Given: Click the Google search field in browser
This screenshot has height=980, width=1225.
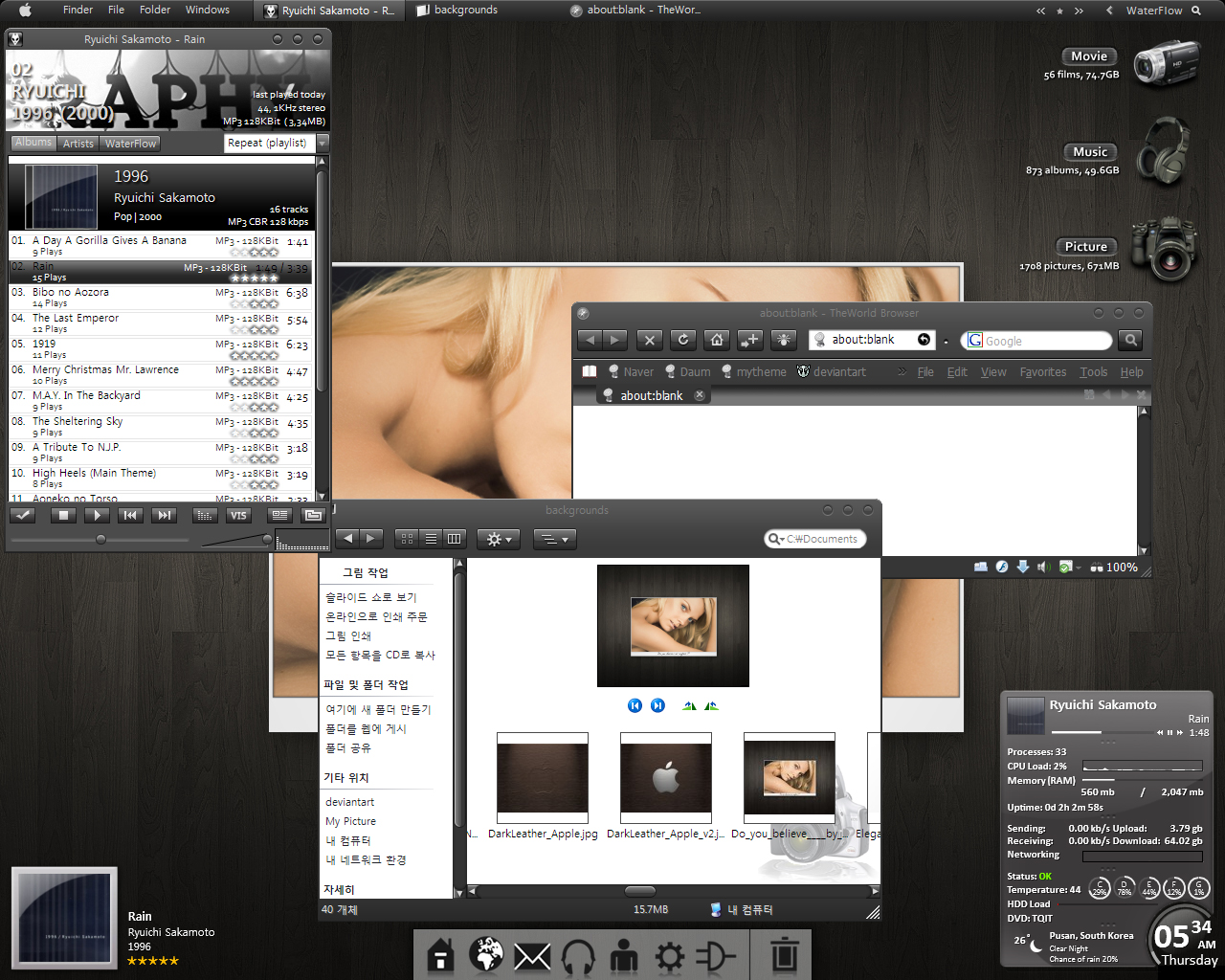Looking at the screenshot, I should point(1036,341).
